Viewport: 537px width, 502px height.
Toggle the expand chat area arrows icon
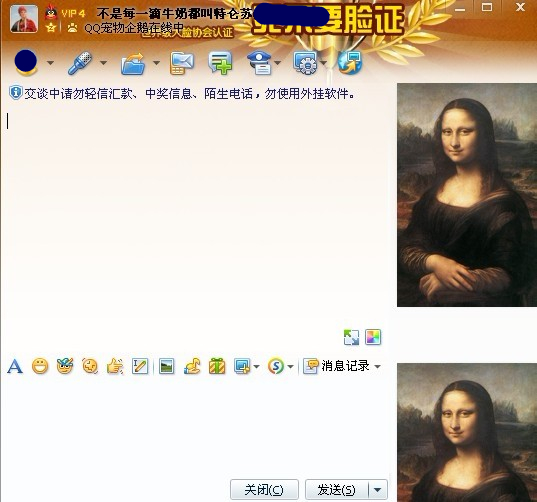pyautogui.click(x=351, y=337)
